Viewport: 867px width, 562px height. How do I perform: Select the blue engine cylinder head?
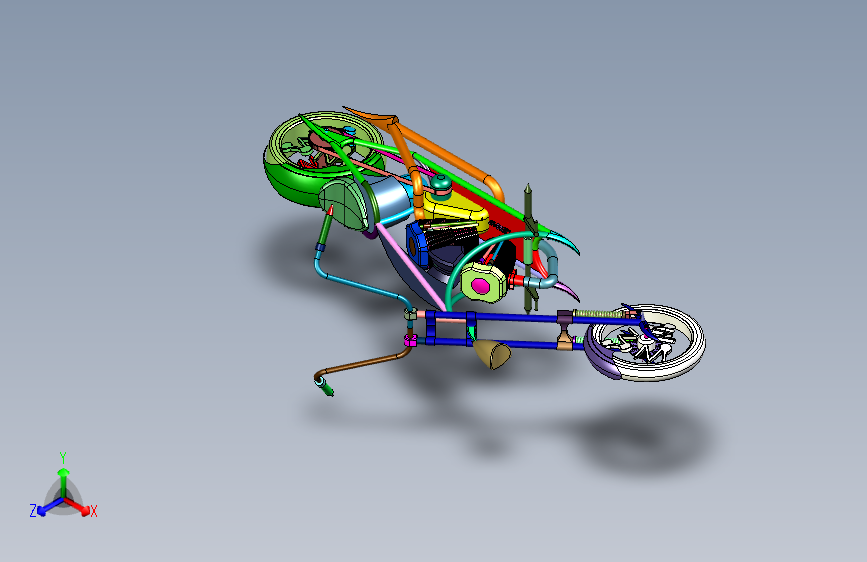(x=417, y=246)
